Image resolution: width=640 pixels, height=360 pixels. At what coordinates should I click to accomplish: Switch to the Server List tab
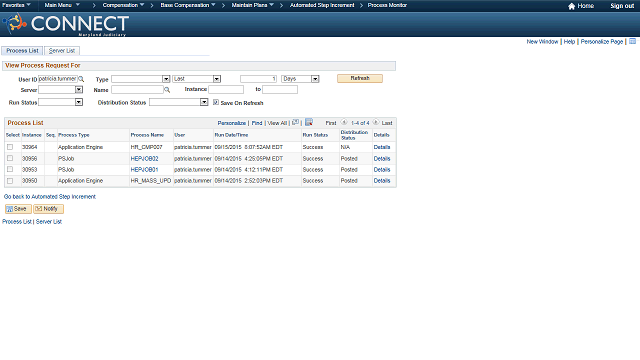coord(62,51)
